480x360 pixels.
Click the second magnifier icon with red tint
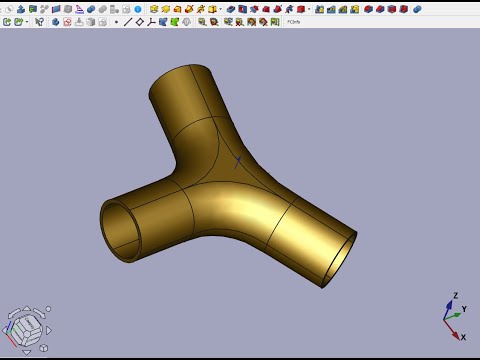214,22
